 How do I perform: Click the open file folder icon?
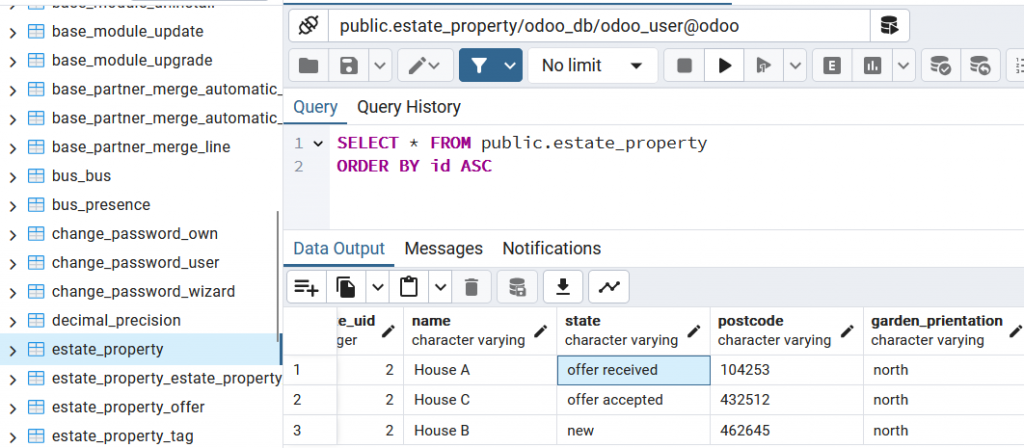click(x=309, y=66)
